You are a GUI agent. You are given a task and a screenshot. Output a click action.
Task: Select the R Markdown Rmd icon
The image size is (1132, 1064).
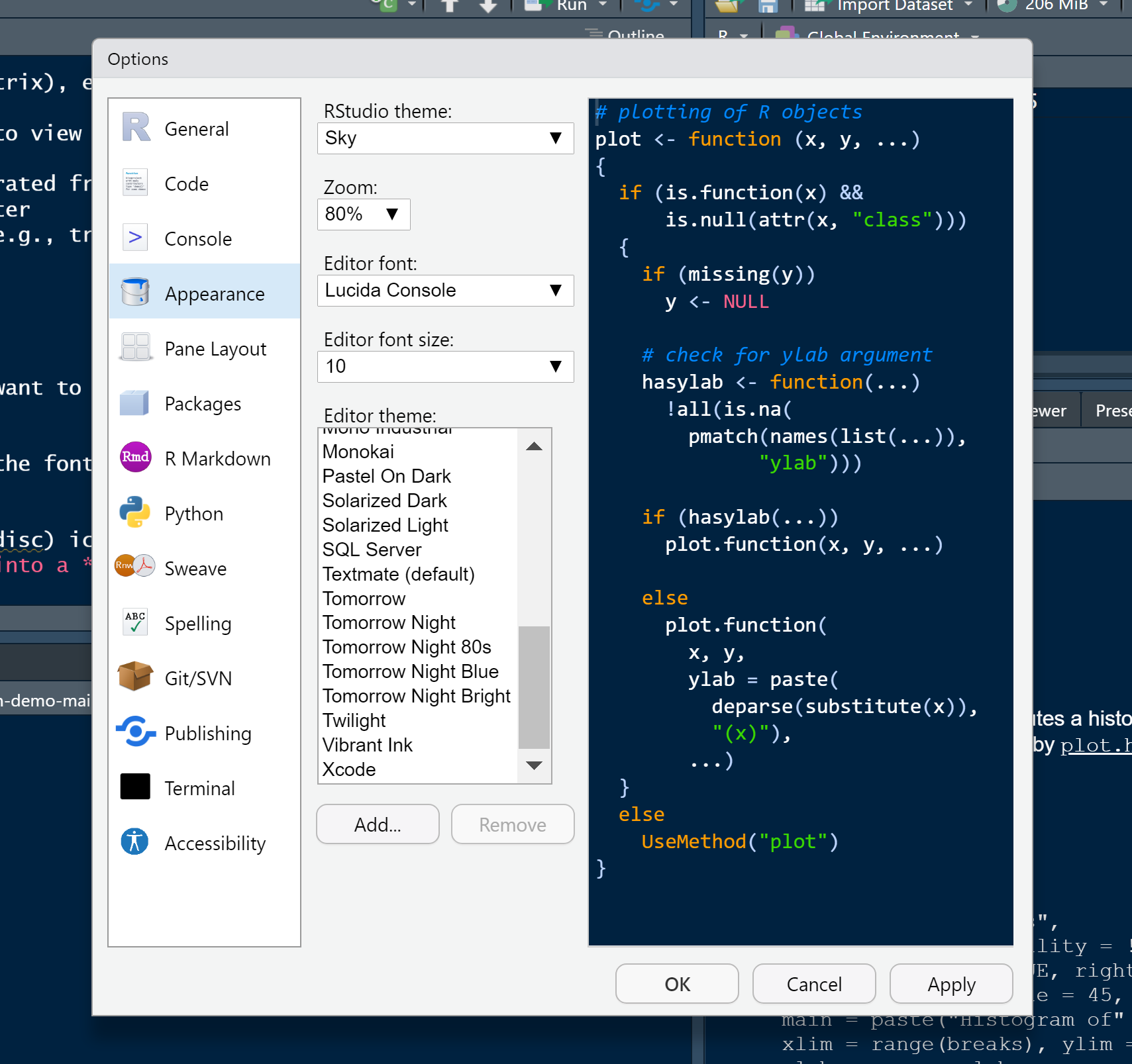(x=135, y=458)
